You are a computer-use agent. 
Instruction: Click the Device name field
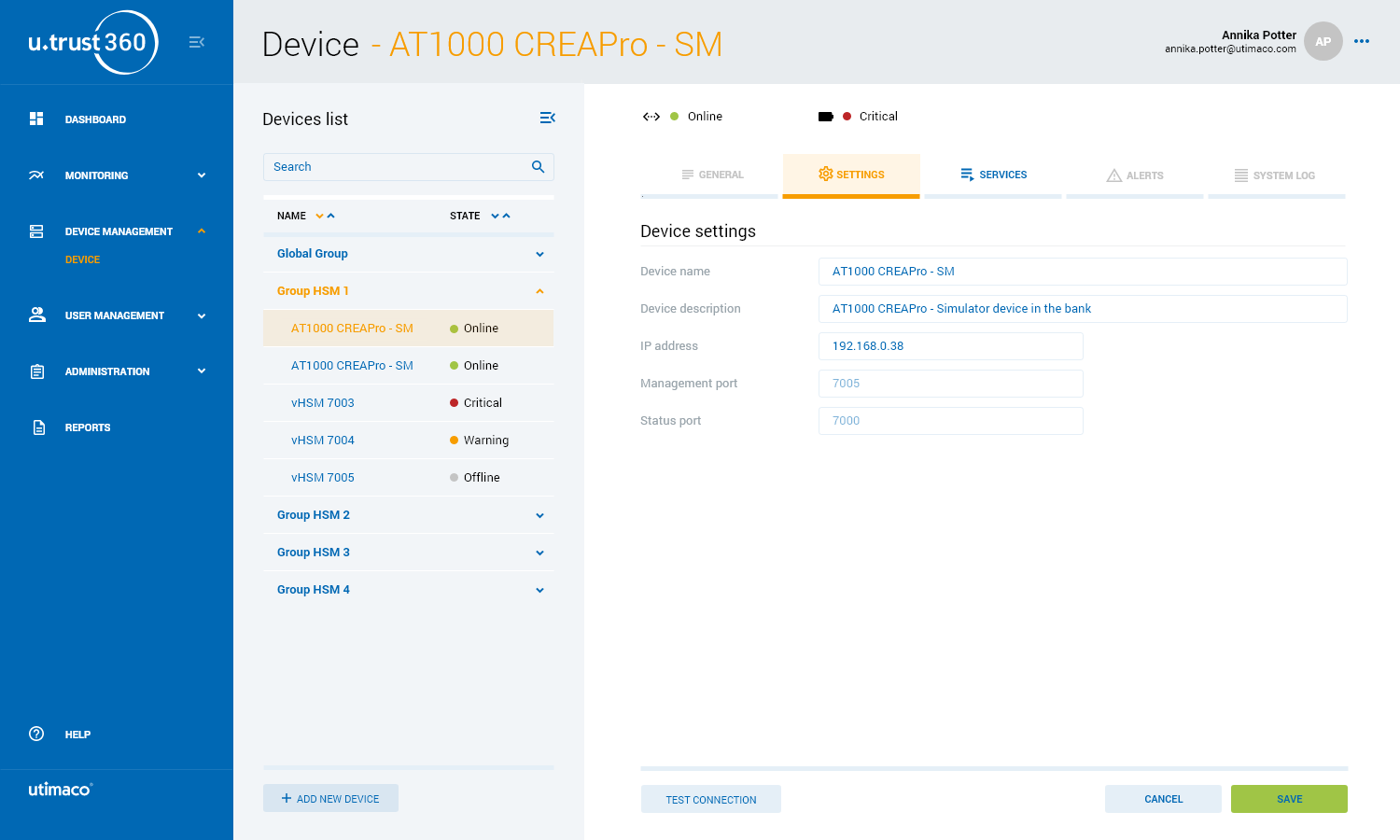[1083, 272]
